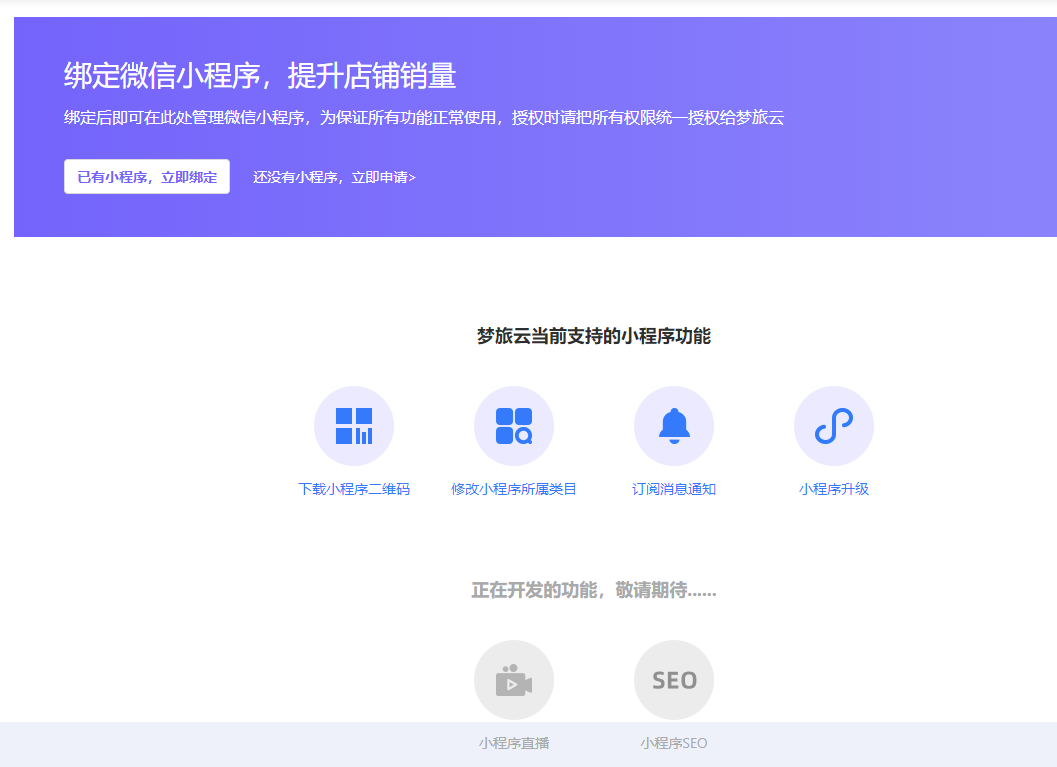Click the 梦旅云当前支持的小程序功能 heading
Viewport: 1057px width, 767px height.
point(594,336)
